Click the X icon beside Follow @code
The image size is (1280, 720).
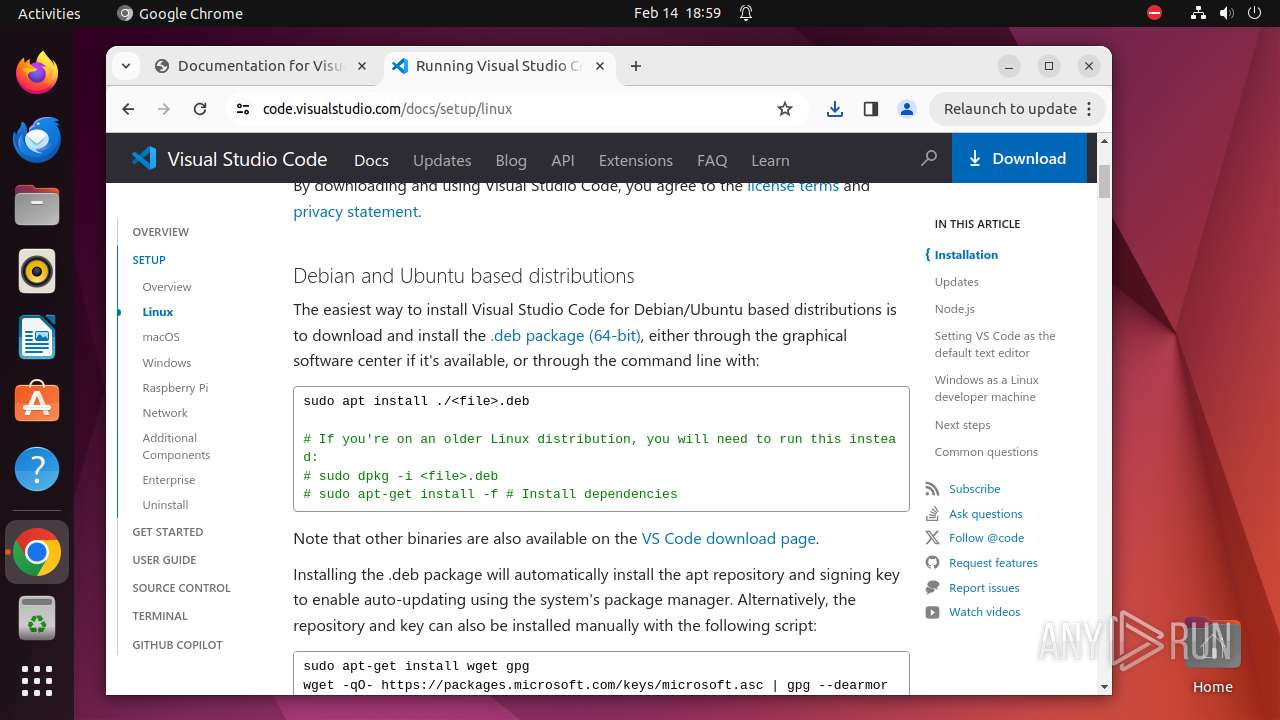pos(932,538)
